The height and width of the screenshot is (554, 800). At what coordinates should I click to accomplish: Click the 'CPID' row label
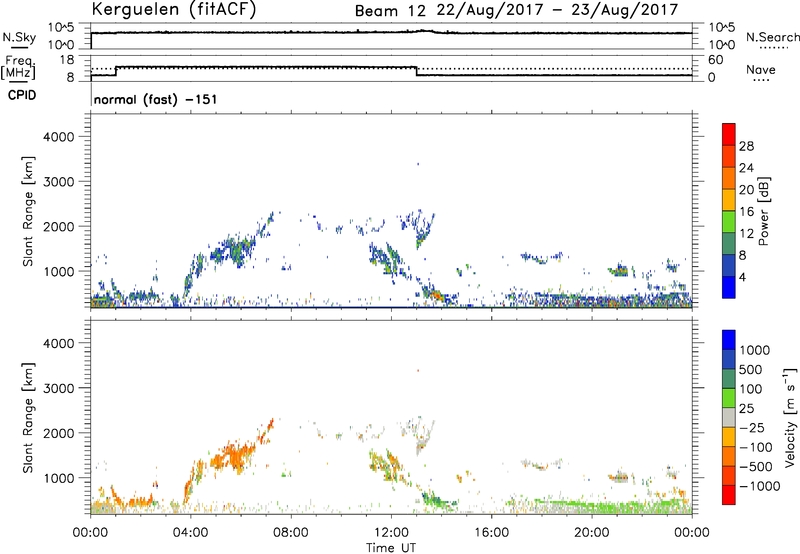tap(22, 95)
